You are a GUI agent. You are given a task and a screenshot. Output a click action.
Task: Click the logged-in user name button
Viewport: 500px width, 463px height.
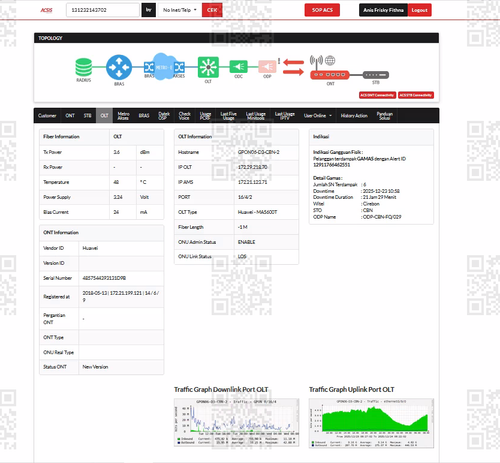(383, 10)
